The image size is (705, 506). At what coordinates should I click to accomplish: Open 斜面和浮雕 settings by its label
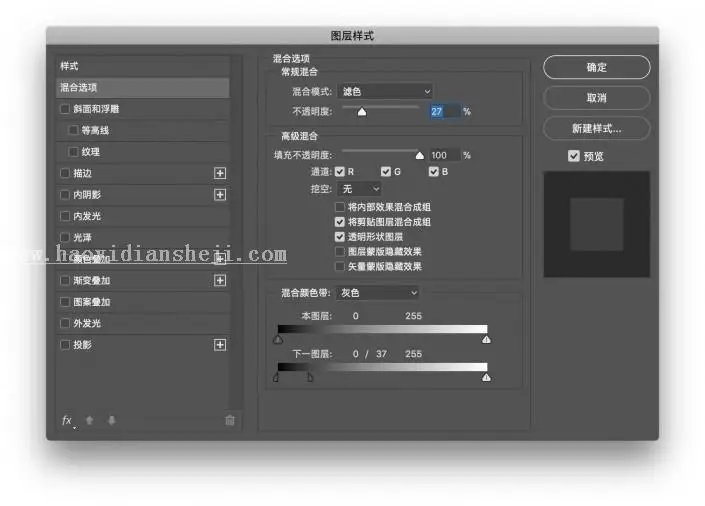coord(96,109)
